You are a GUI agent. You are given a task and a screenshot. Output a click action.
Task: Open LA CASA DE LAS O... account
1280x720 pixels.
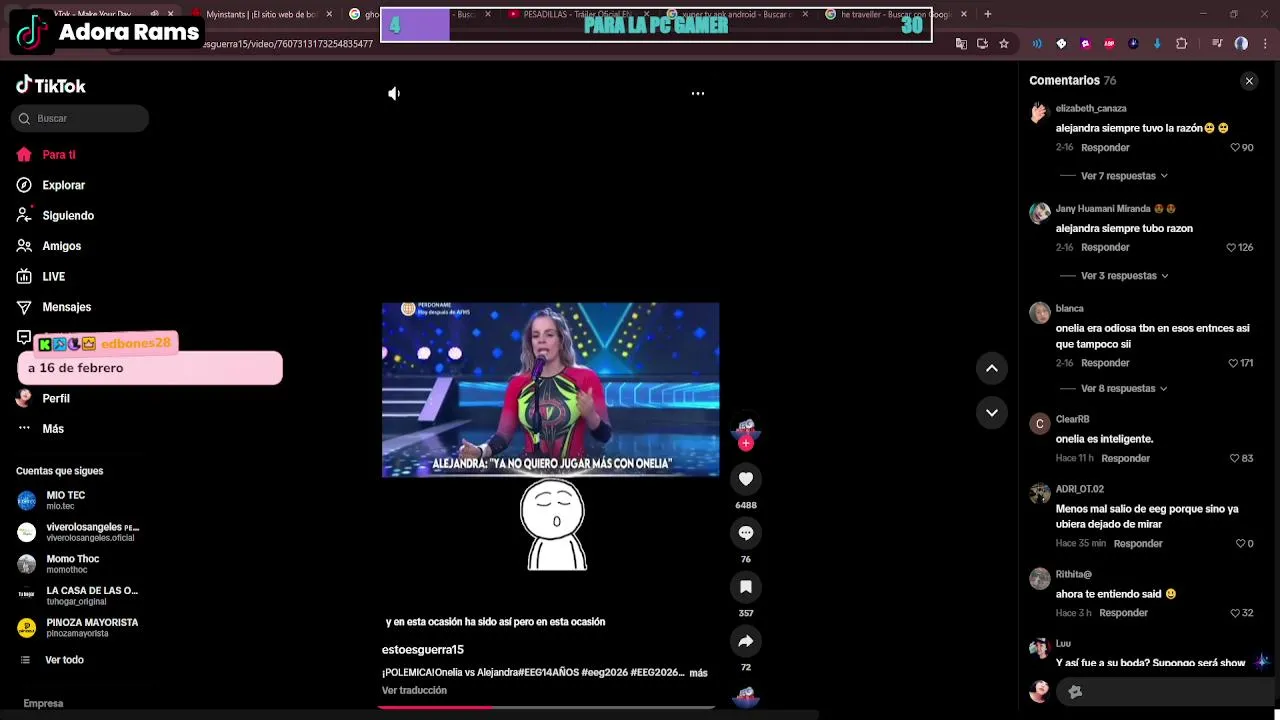point(80,596)
